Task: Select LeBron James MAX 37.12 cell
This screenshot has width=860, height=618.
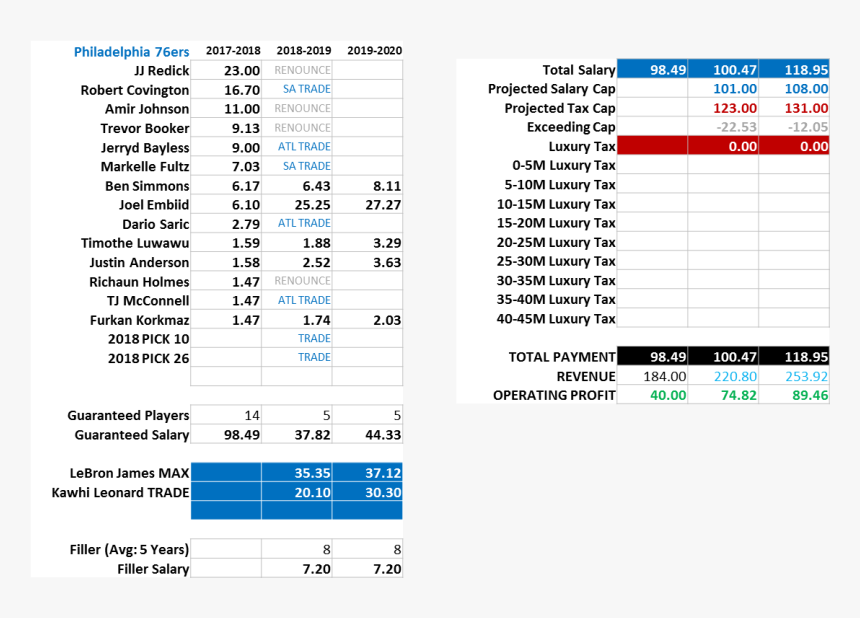Action: 367,473
